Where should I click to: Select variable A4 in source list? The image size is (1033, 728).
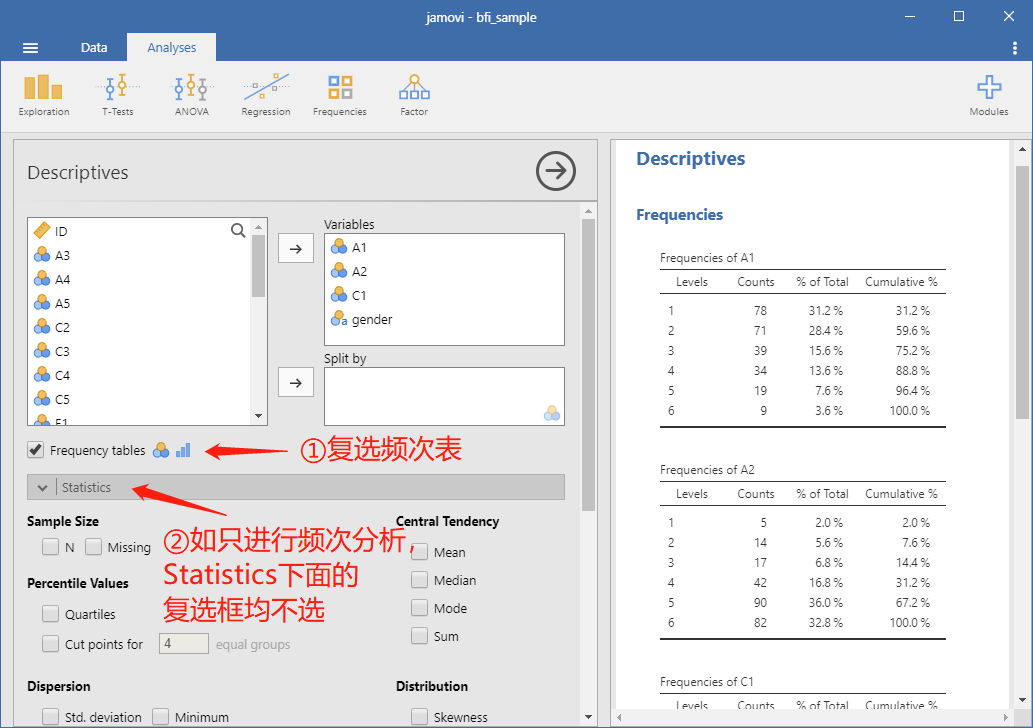point(140,279)
